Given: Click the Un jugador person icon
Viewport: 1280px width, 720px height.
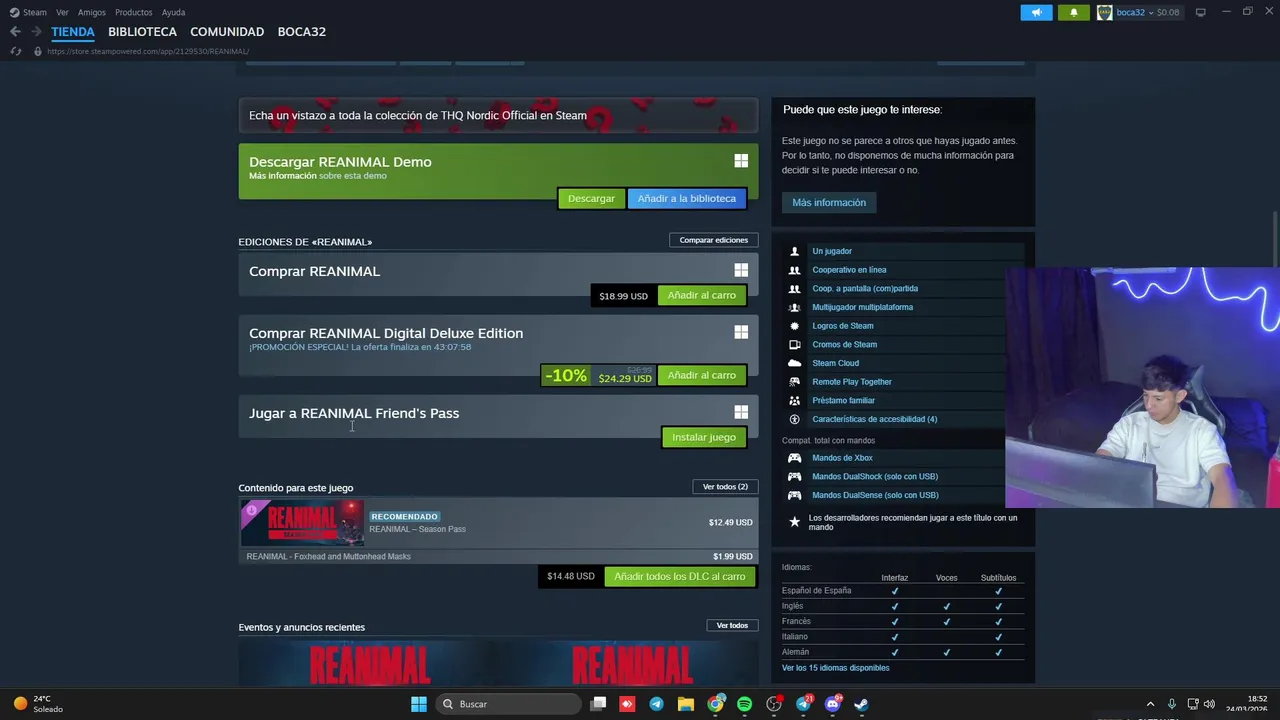Looking at the screenshot, I should point(794,251).
